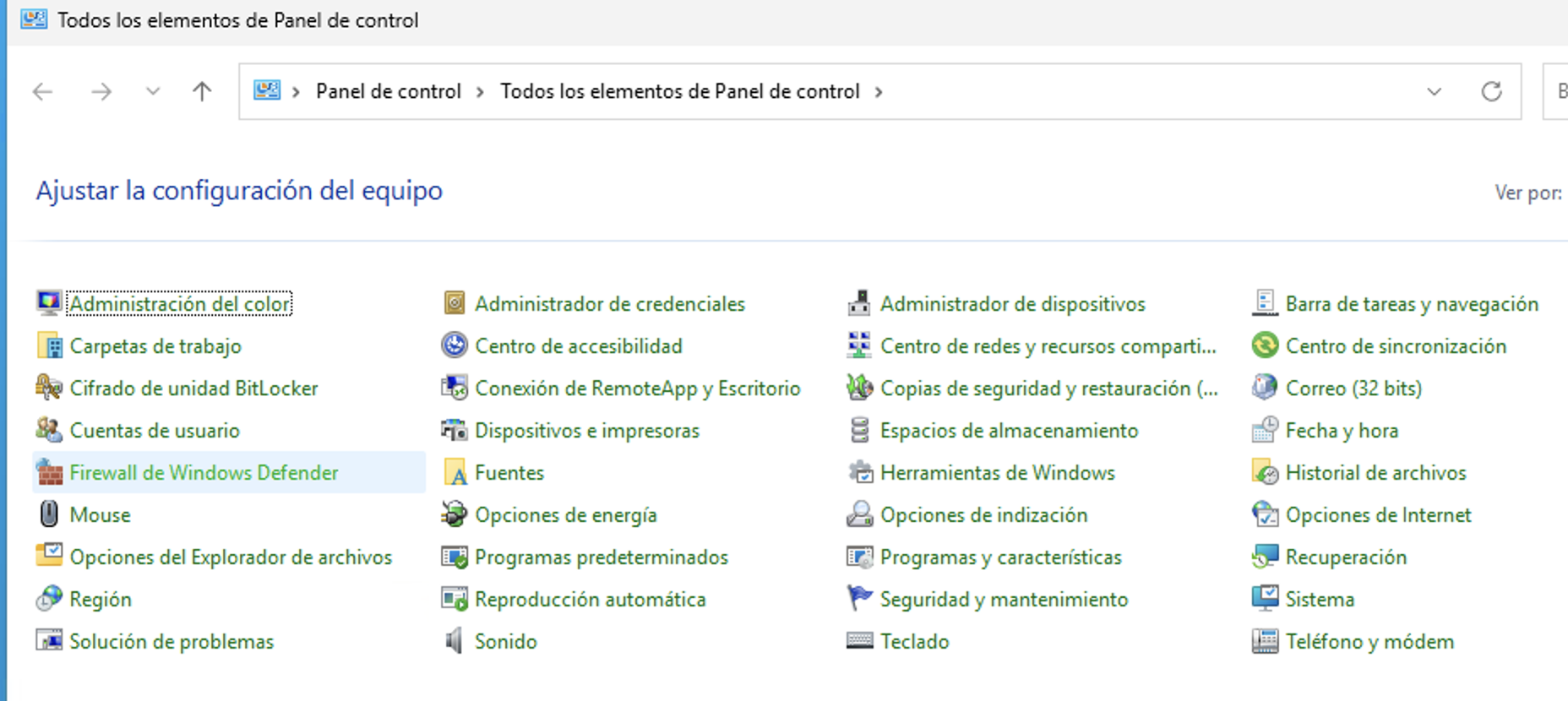1568x701 pixels.
Task: Open the Opciones de indización link
Action: click(x=984, y=515)
